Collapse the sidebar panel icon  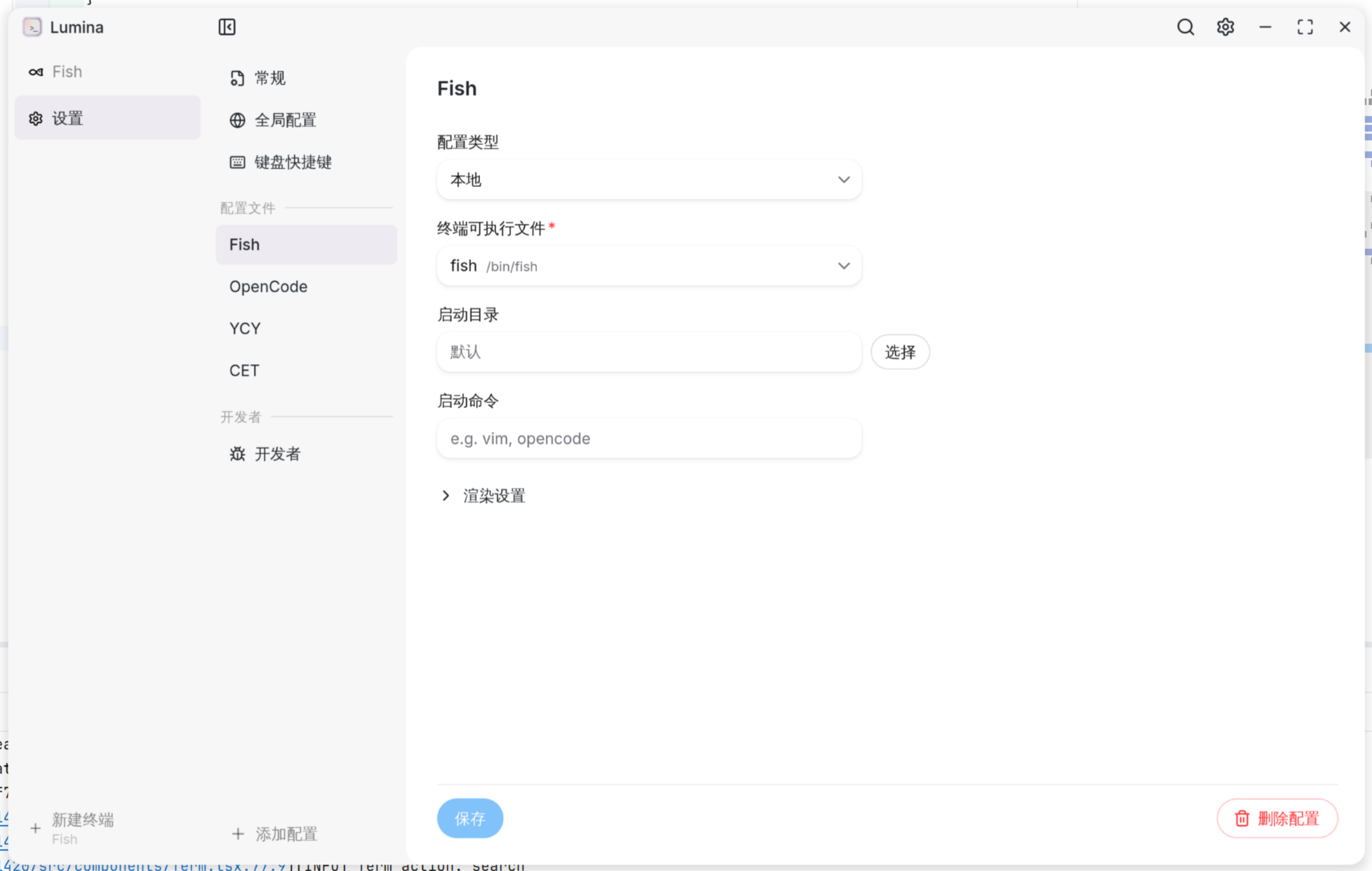[227, 27]
